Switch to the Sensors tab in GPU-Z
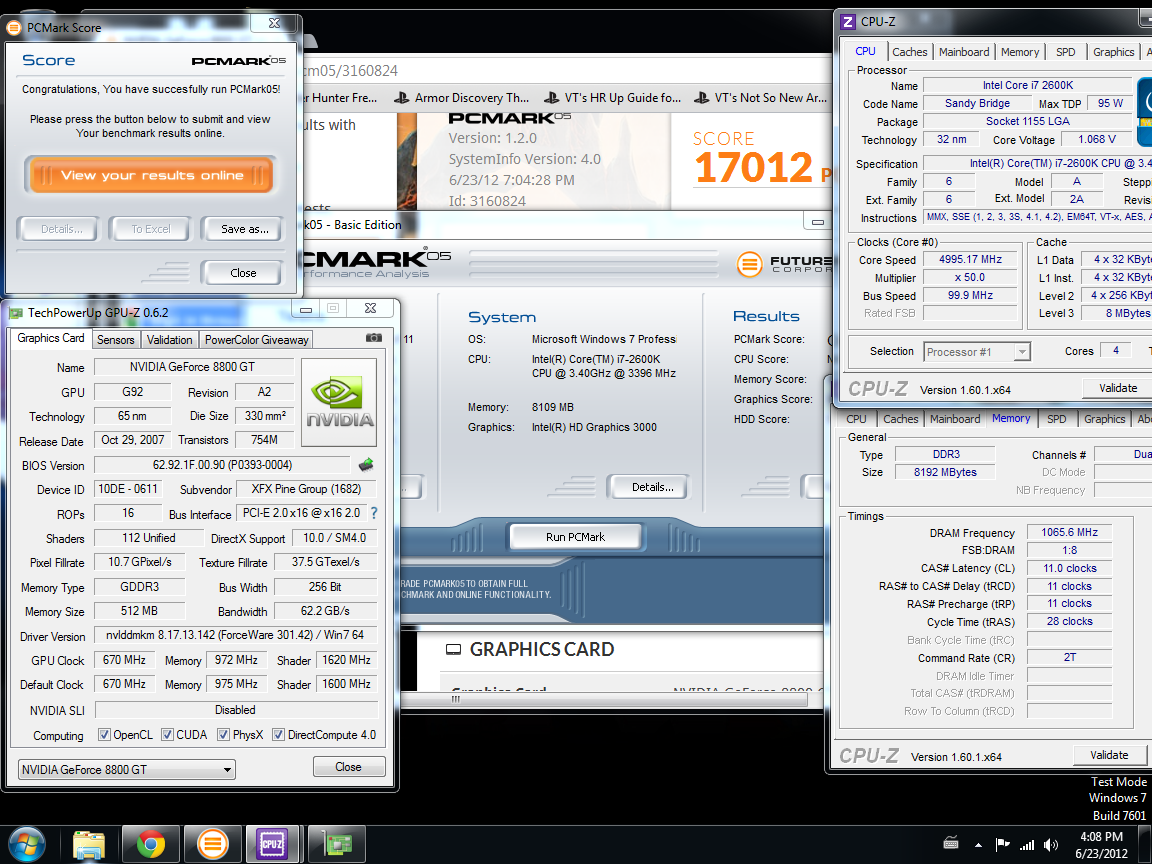 115,339
